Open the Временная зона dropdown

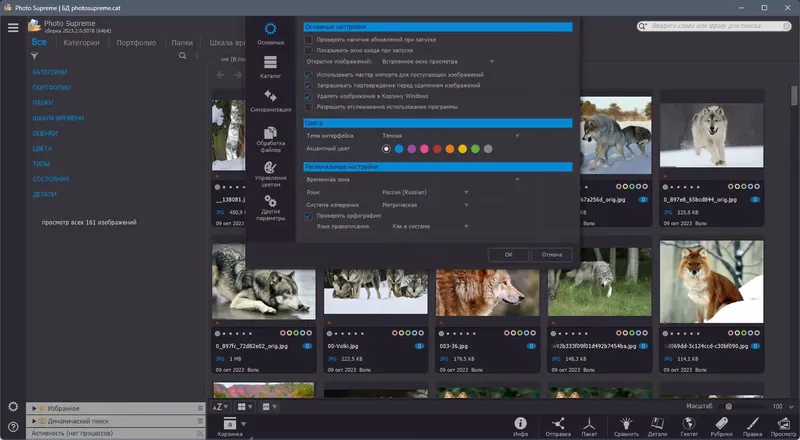click(451, 180)
